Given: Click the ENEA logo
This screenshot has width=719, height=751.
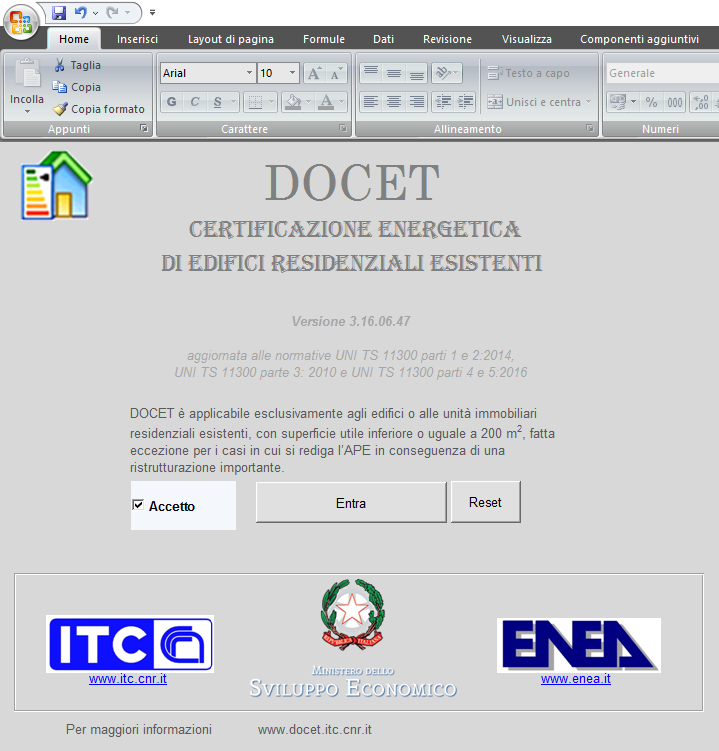Looking at the screenshot, I should click(579, 645).
